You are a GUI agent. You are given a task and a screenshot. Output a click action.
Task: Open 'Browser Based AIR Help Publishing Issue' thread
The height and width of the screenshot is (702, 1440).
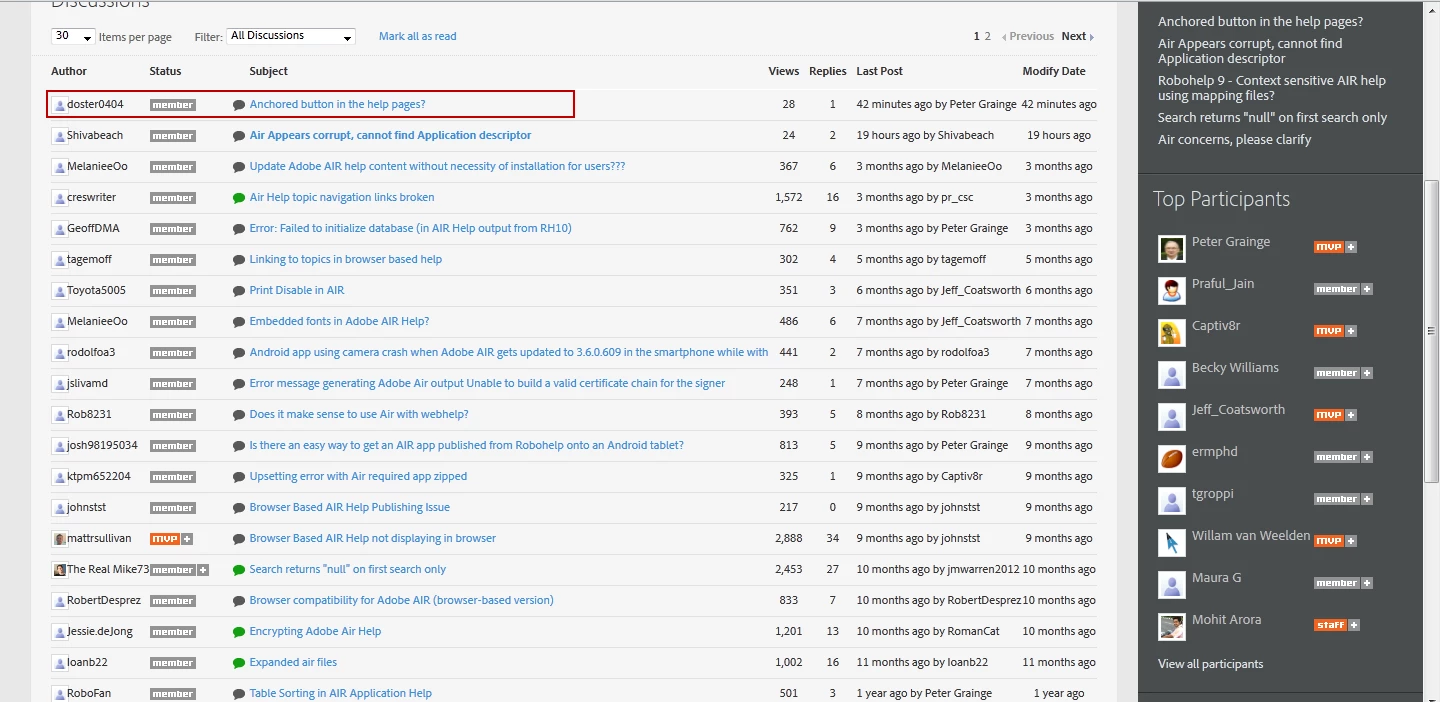350,507
